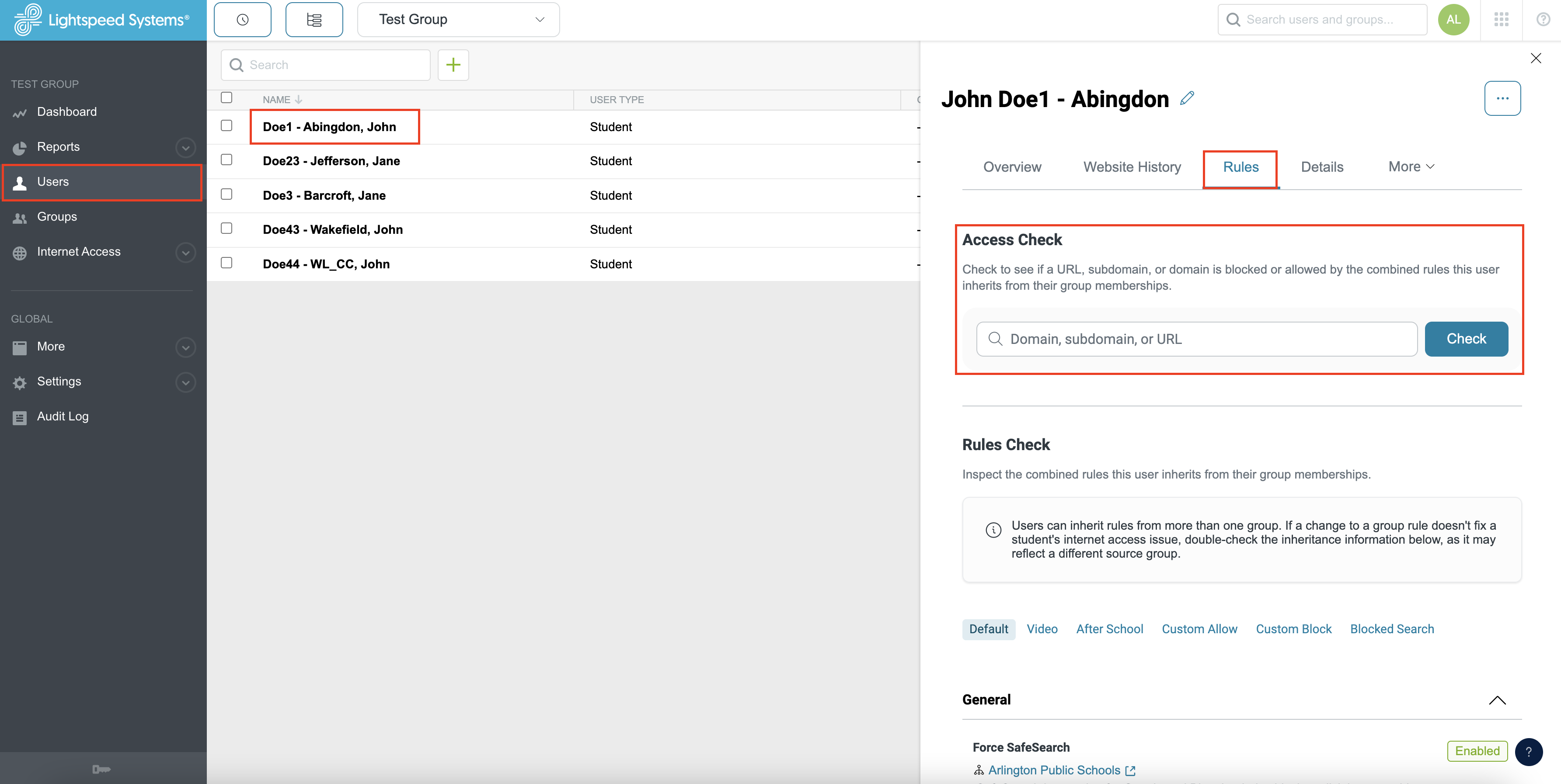Viewport: 1561px width, 784px height.
Task: Select Users in the sidebar
Action: tap(53, 181)
